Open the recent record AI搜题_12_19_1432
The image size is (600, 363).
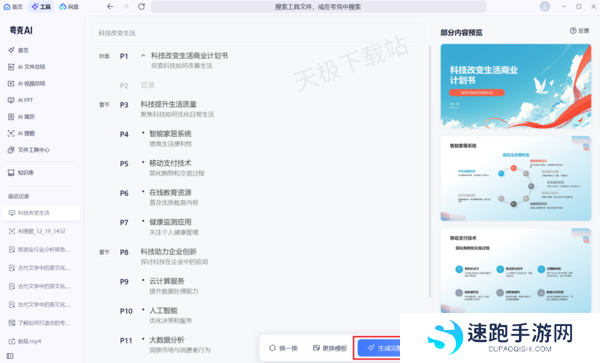[37, 231]
